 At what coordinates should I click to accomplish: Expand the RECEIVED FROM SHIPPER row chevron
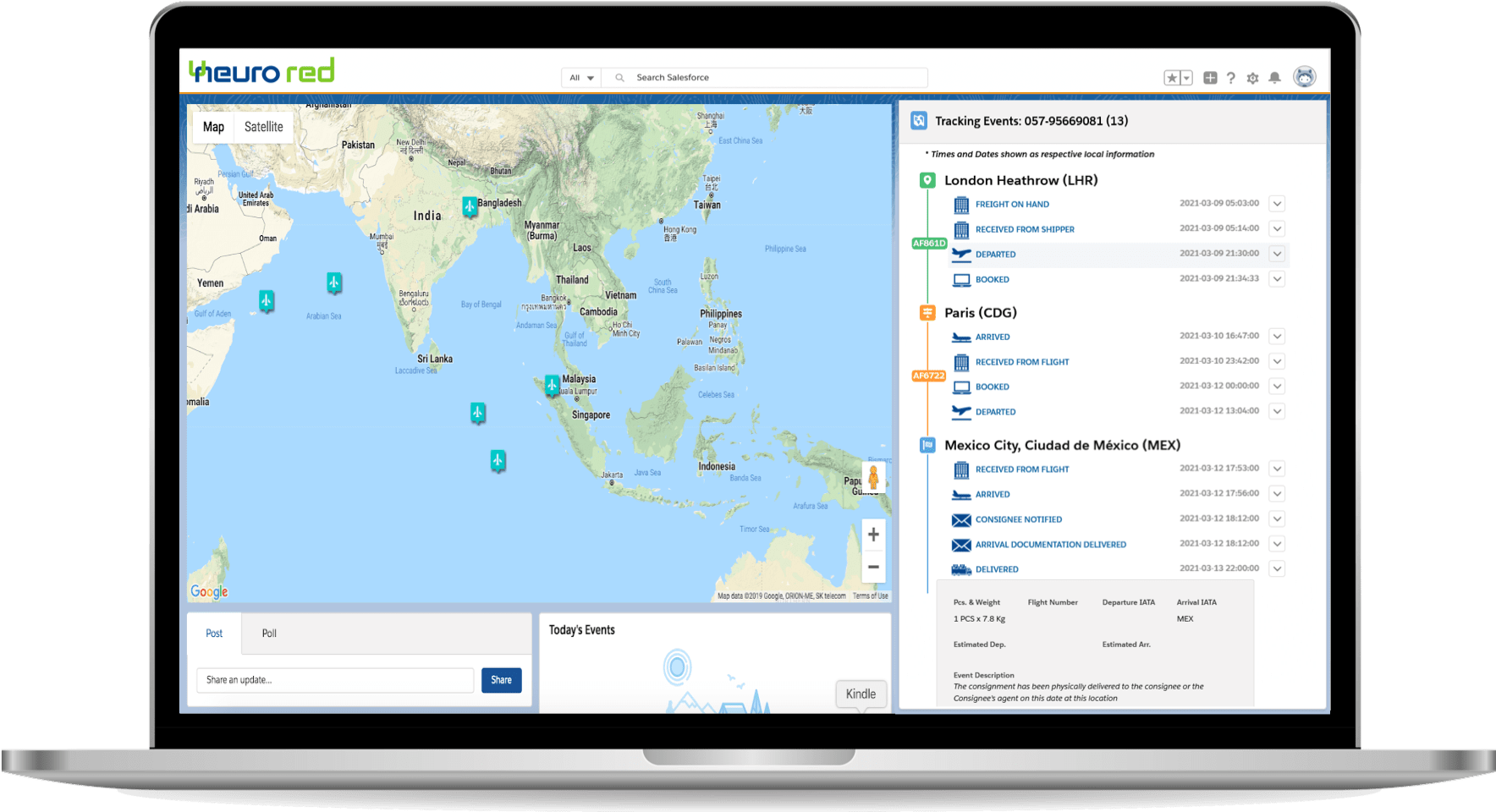pos(1278,229)
